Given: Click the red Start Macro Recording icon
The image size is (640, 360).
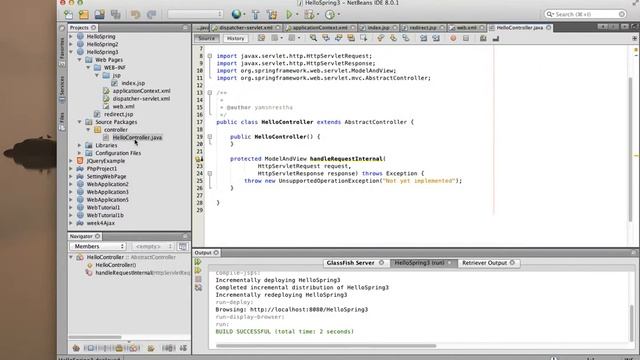Looking at the screenshot, I should pos(453,38).
